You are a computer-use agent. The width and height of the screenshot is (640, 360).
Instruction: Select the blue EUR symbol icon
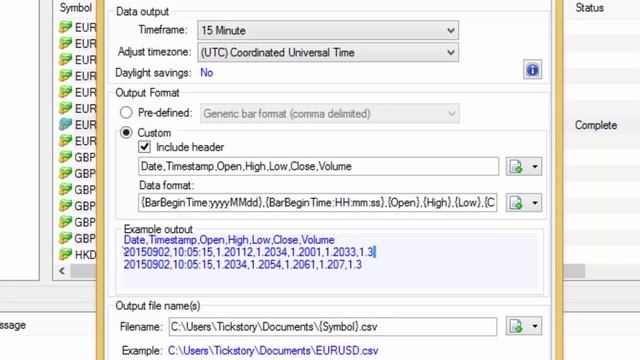[65, 124]
